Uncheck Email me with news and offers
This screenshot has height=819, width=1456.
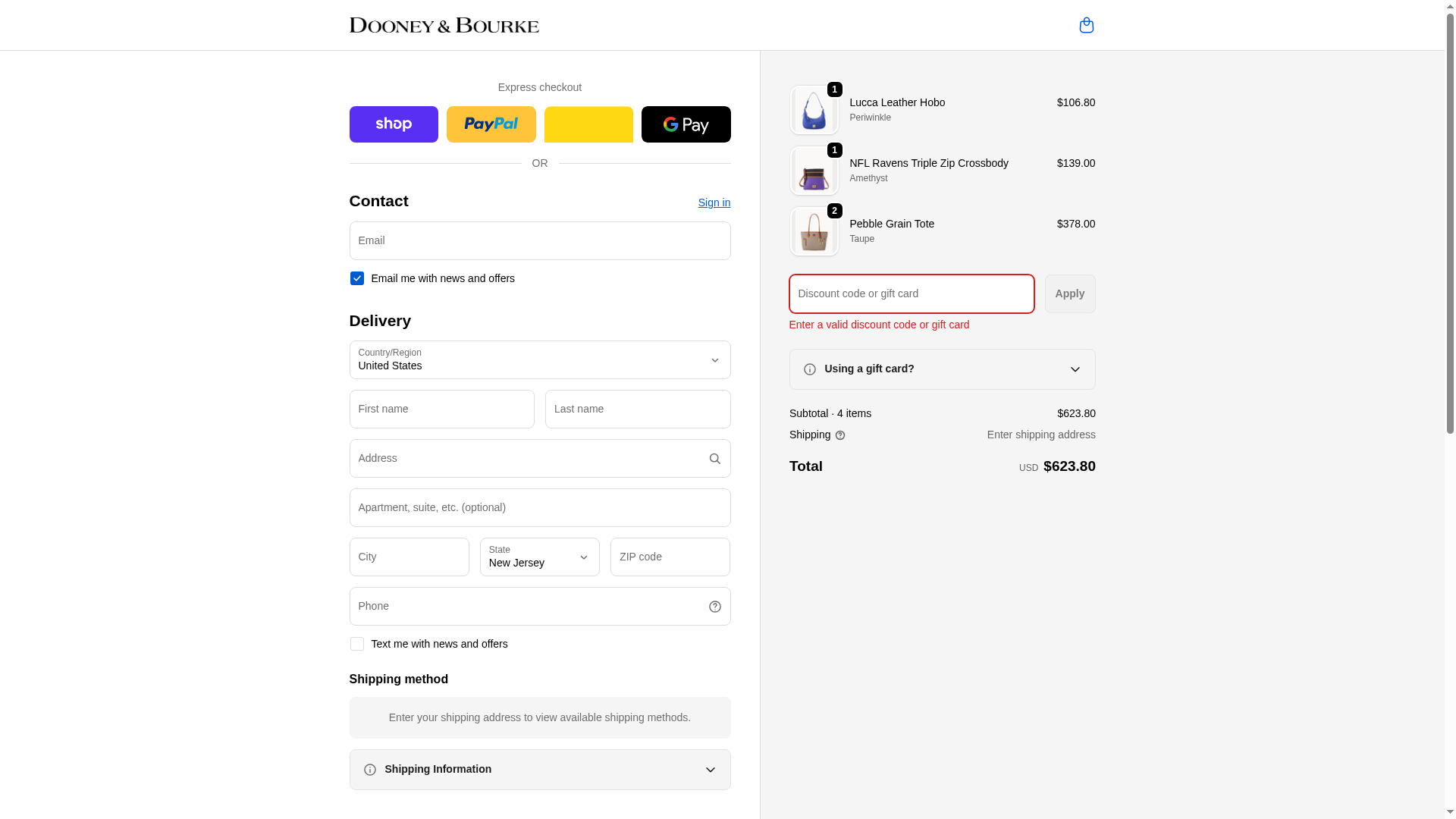[357, 278]
